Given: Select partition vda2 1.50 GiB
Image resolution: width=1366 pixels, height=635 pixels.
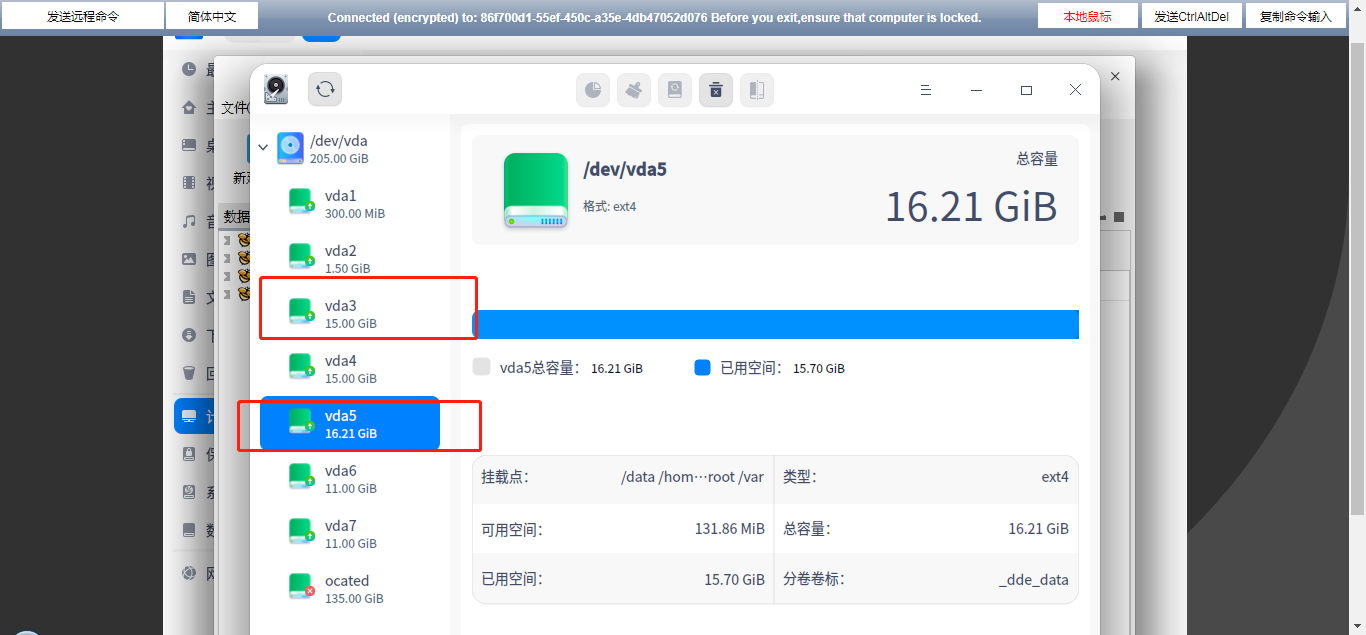Looking at the screenshot, I should coord(350,258).
